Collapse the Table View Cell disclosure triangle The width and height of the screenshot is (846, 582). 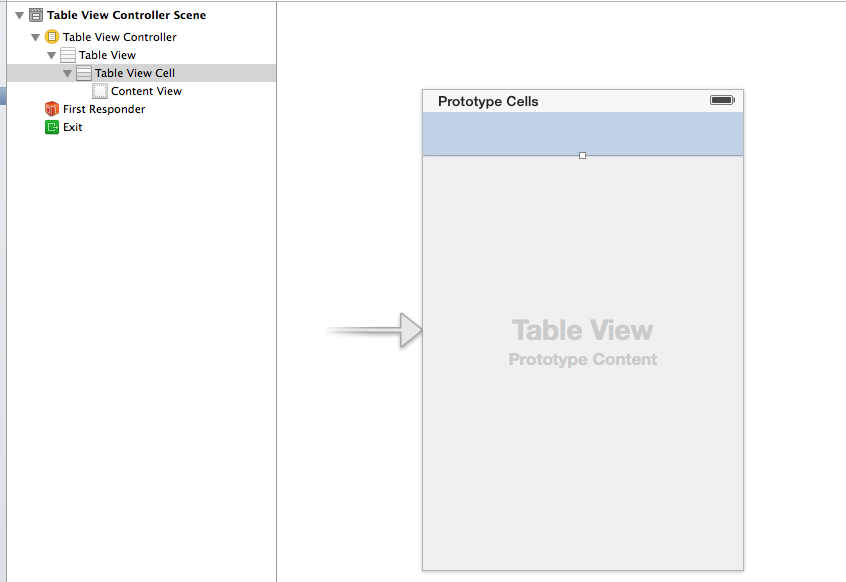click(68, 73)
